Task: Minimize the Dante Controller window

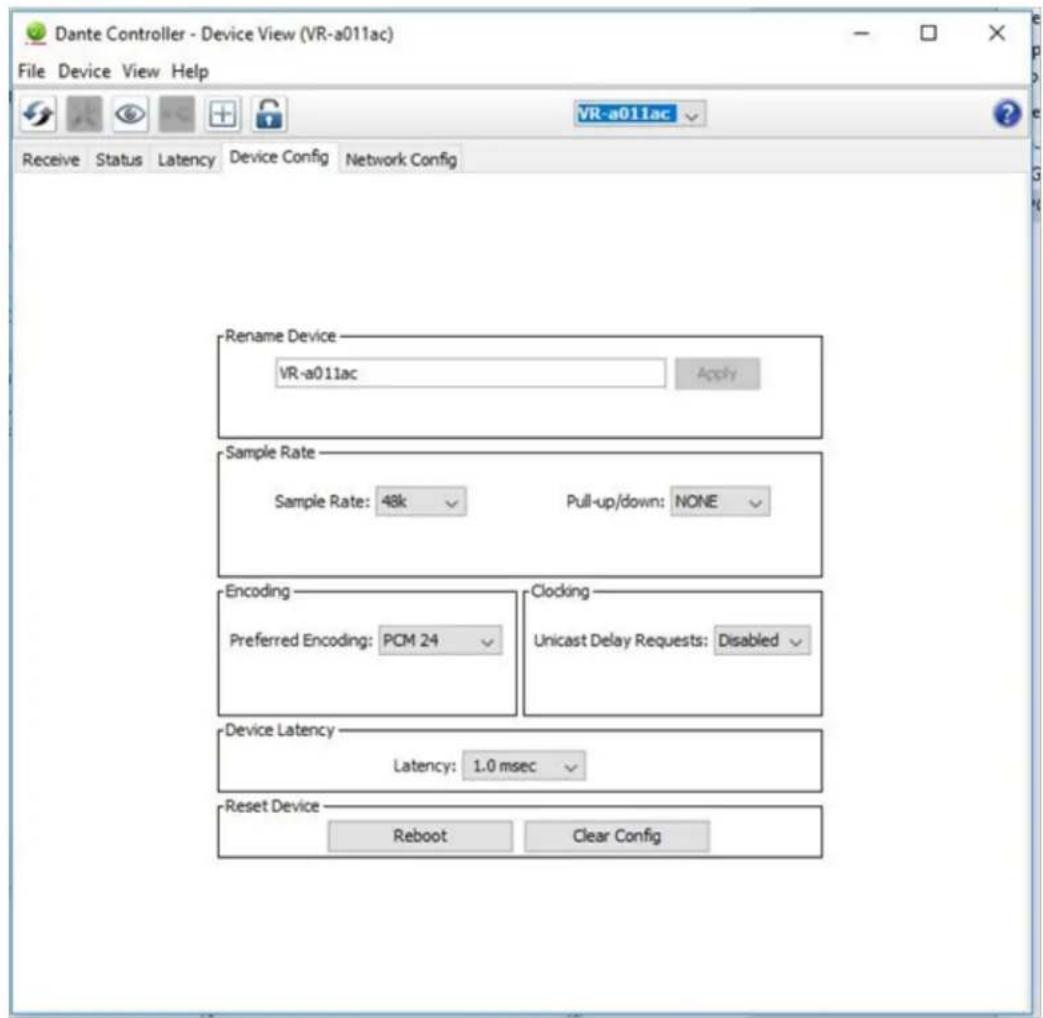Action: (861, 33)
